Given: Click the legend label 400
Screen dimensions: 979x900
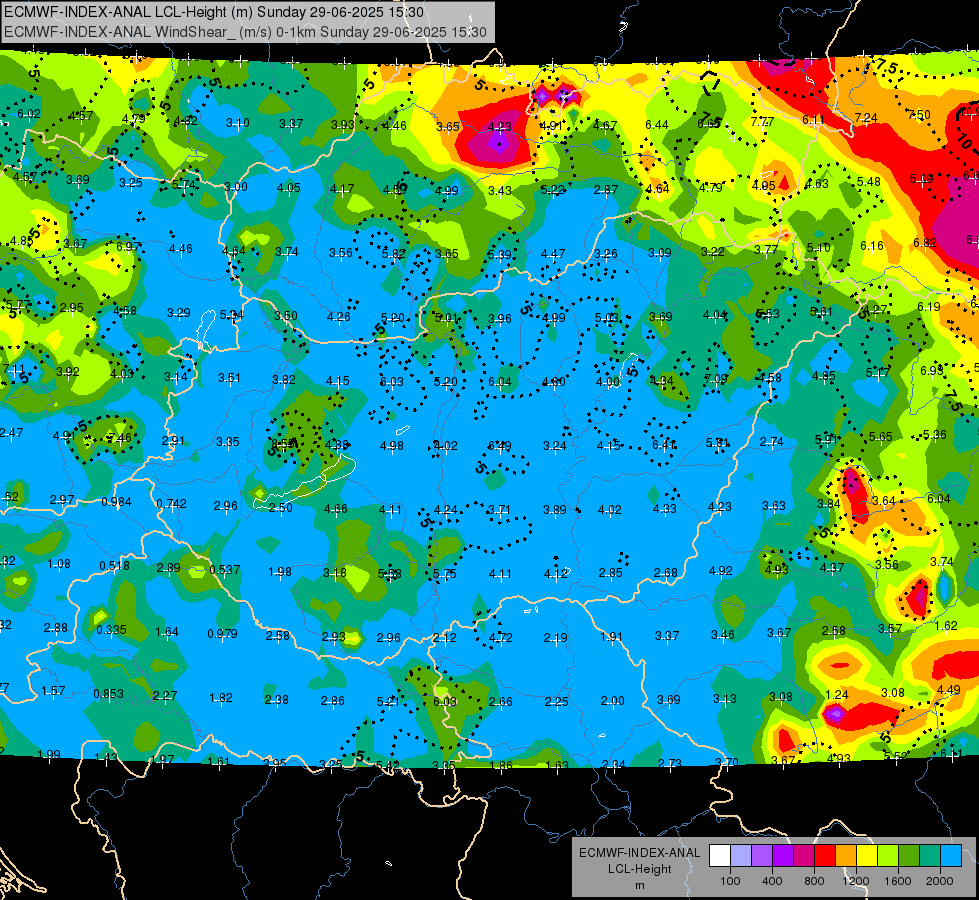Looking at the screenshot, I should click(x=772, y=881).
